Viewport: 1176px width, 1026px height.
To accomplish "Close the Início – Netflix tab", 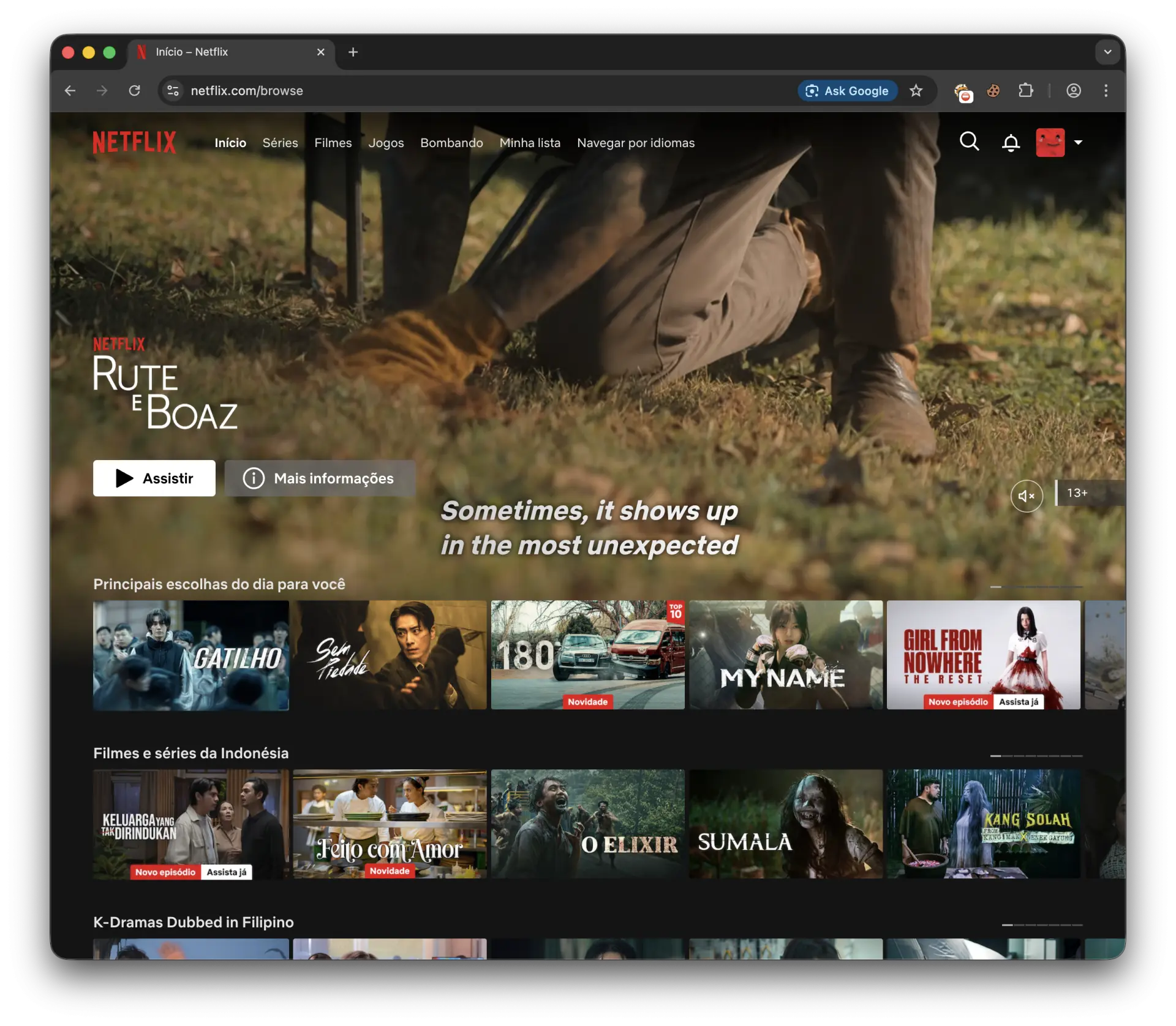I will (x=320, y=52).
